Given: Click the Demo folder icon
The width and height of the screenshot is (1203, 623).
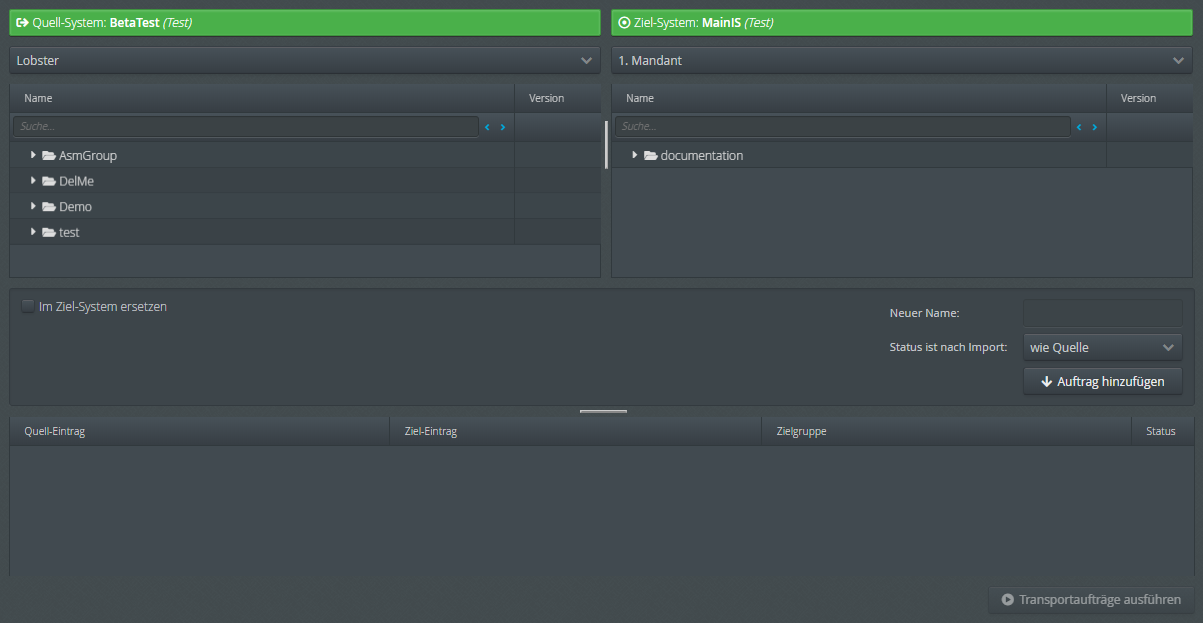Looking at the screenshot, I should click(x=48, y=206).
